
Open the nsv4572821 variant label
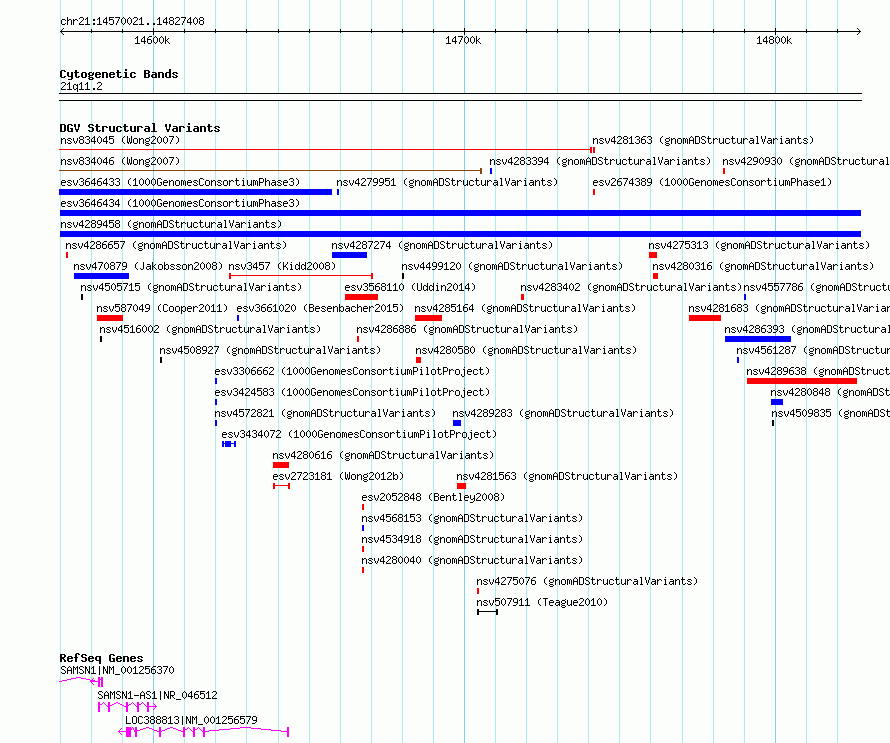325,413
